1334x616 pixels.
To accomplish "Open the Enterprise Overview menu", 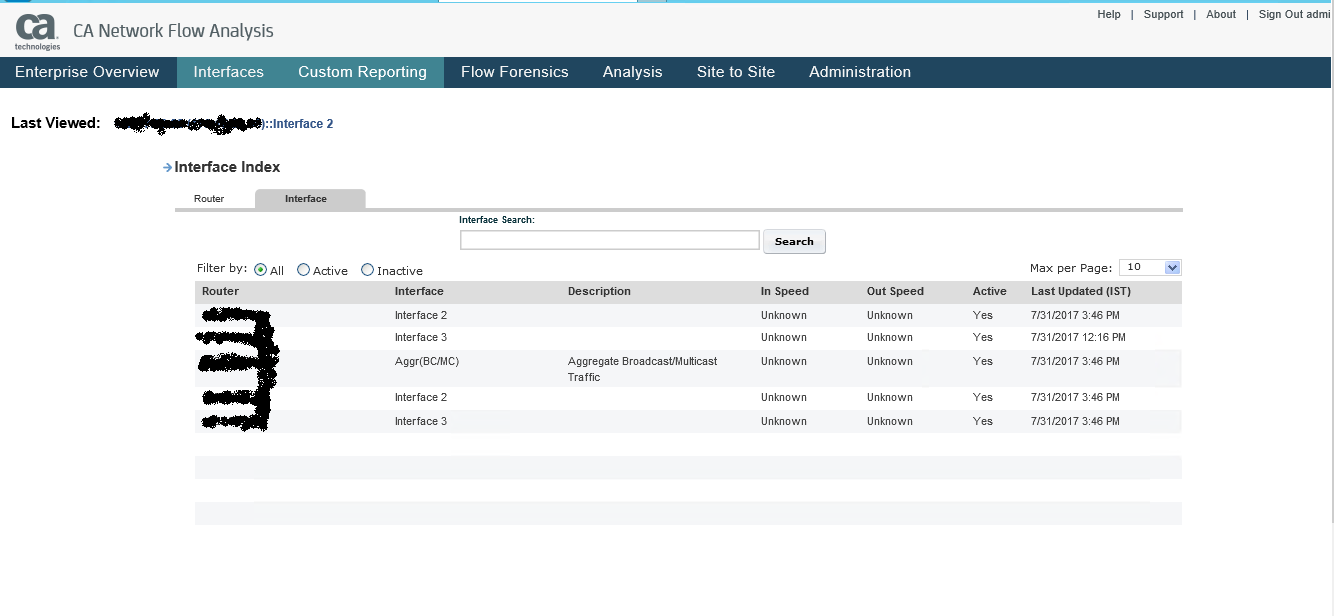I will click(x=87, y=72).
